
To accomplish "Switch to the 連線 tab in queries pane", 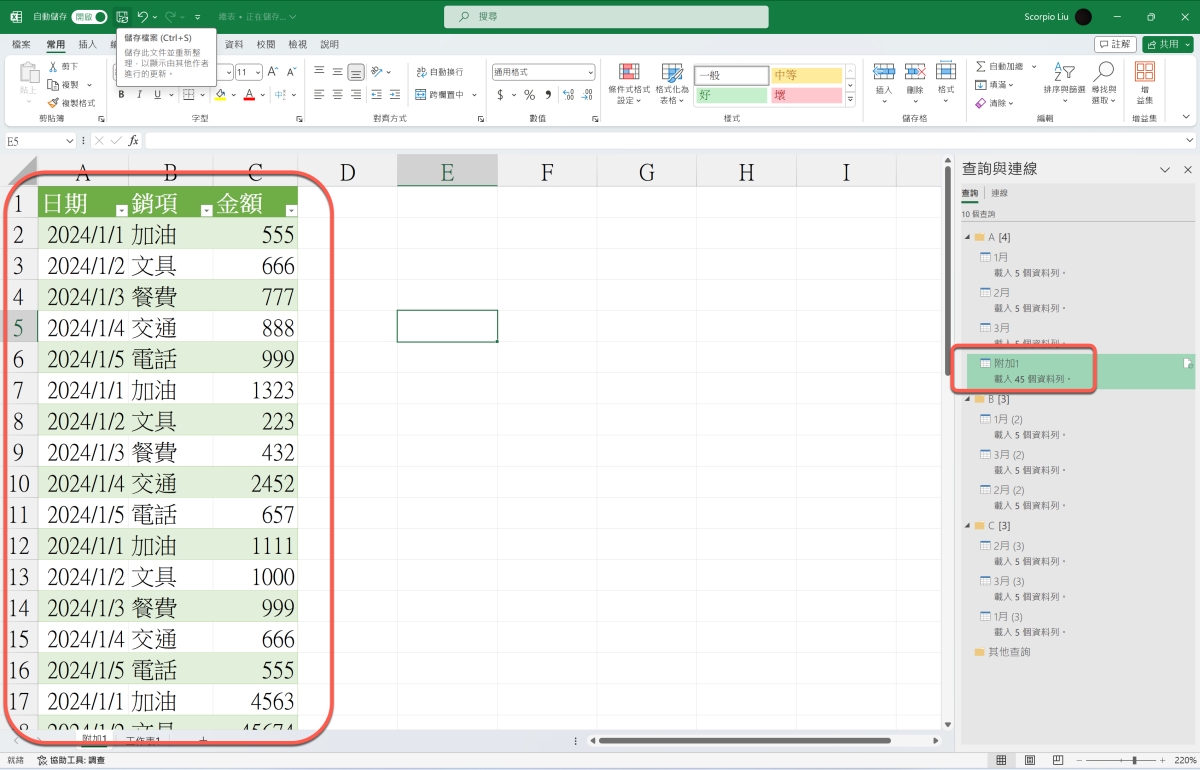I will pyautogui.click(x=999, y=193).
